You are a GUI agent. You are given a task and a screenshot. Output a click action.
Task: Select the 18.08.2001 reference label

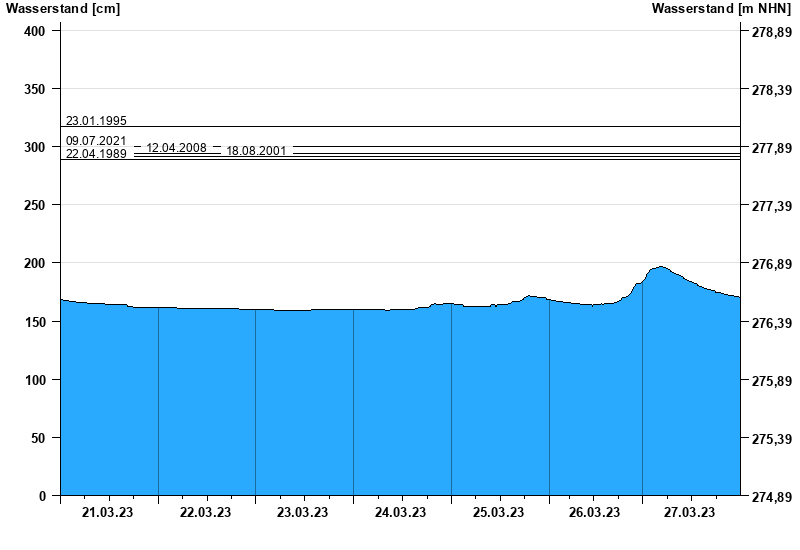[256, 151]
